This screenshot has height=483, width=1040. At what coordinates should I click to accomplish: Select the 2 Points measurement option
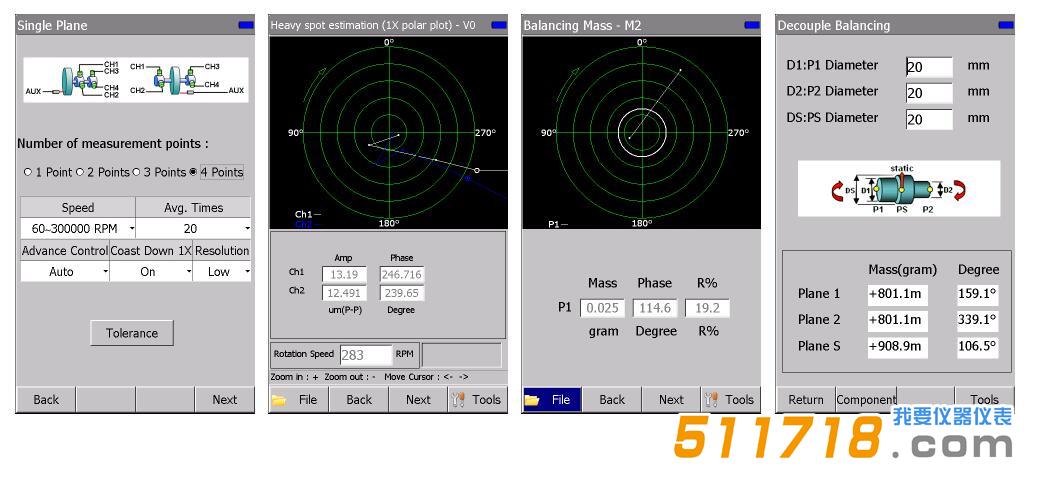[x=79, y=173]
